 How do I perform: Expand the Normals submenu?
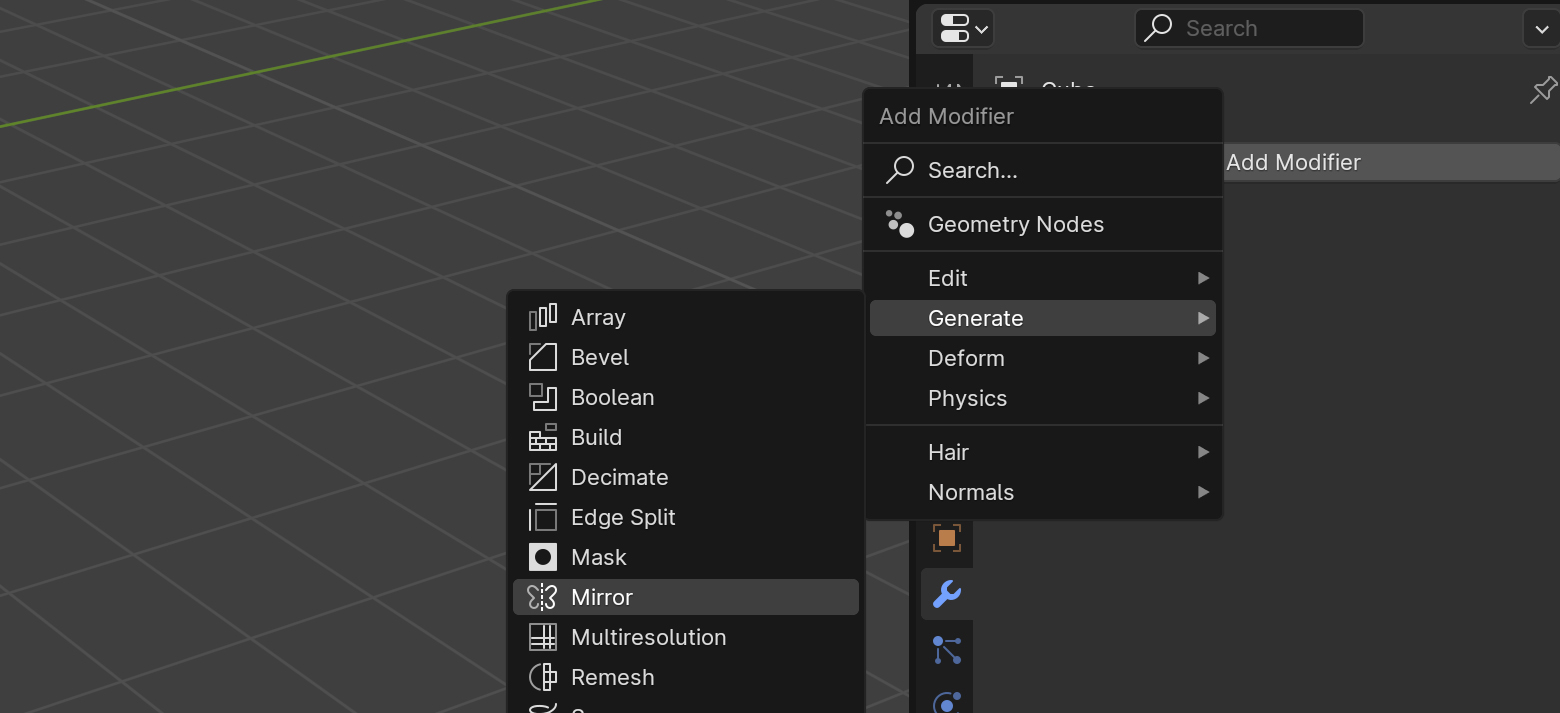1043,492
